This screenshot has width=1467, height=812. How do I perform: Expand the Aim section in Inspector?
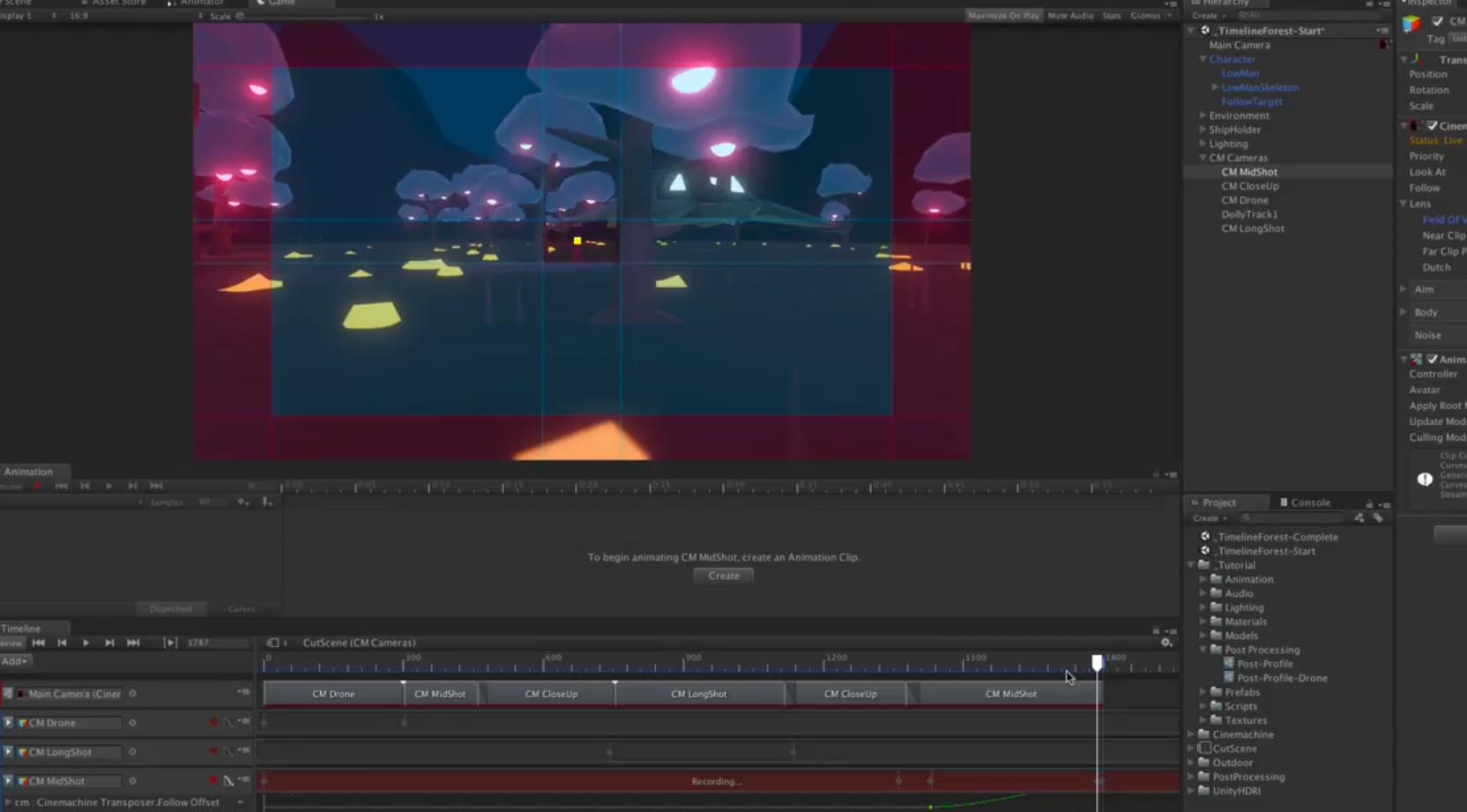[x=1404, y=289]
